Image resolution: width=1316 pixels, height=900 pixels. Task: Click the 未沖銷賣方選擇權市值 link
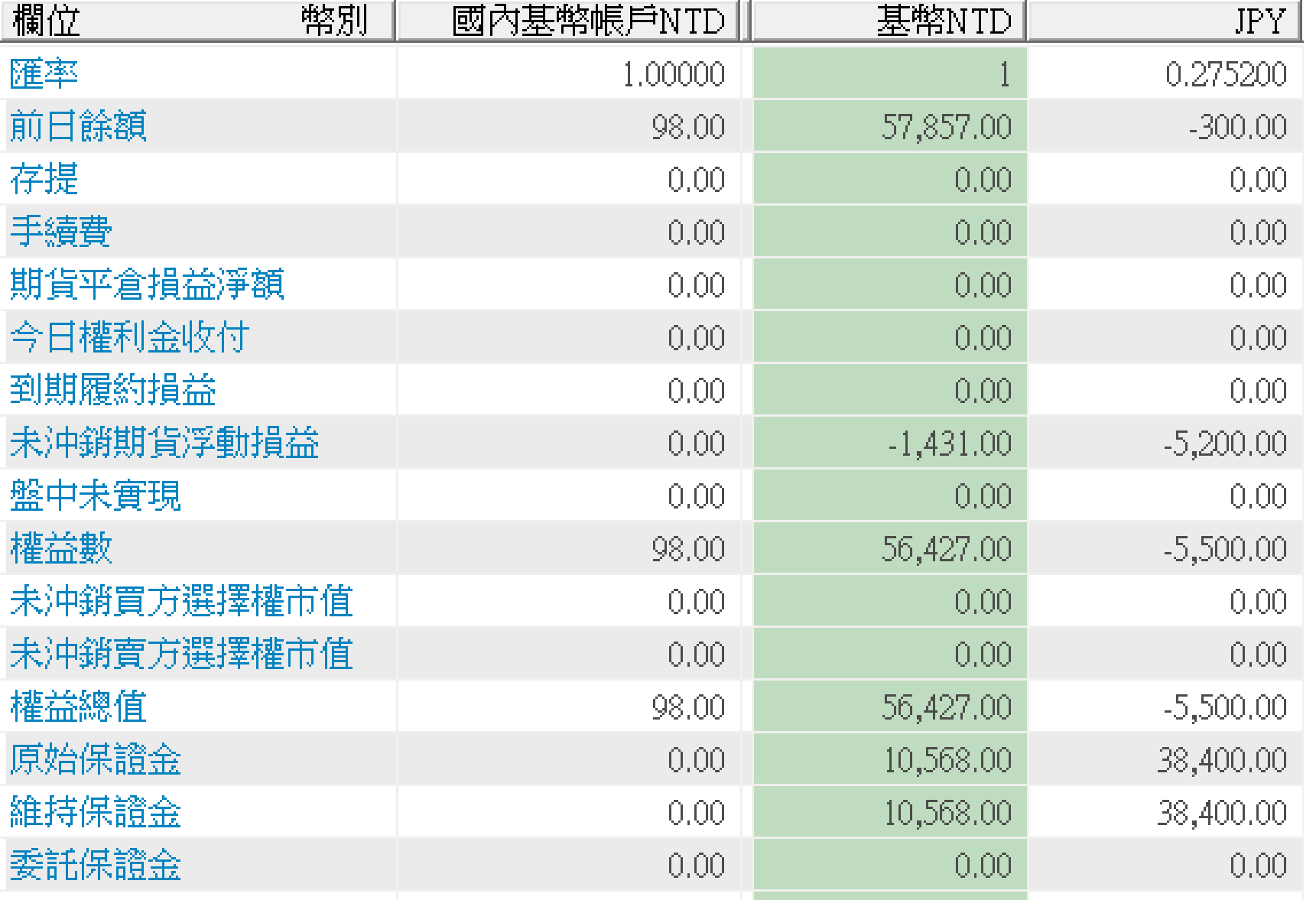[184, 654]
